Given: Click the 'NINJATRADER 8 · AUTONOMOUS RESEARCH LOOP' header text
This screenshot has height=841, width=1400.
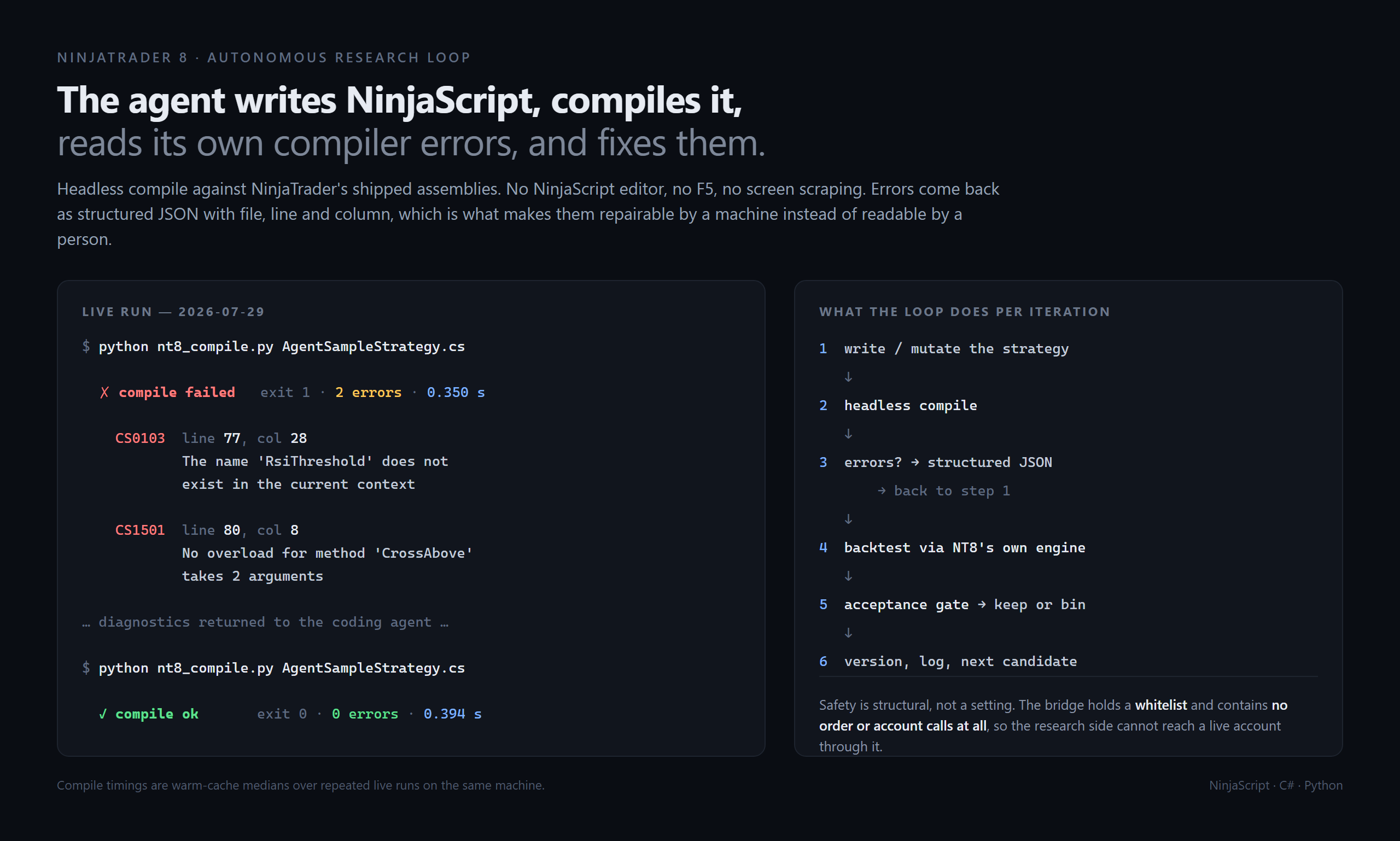Looking at the screenshot, I should point(264,58).
